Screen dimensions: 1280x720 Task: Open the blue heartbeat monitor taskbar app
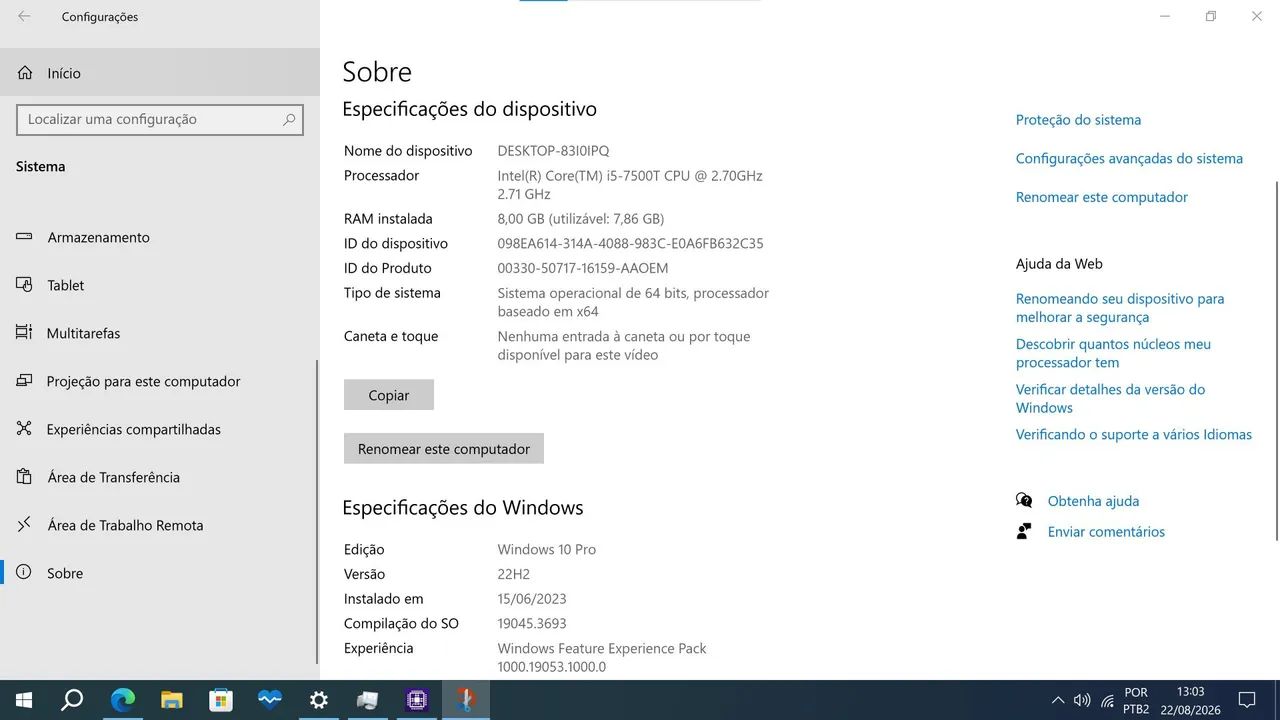pyautogui.click(x=270, y=700)
